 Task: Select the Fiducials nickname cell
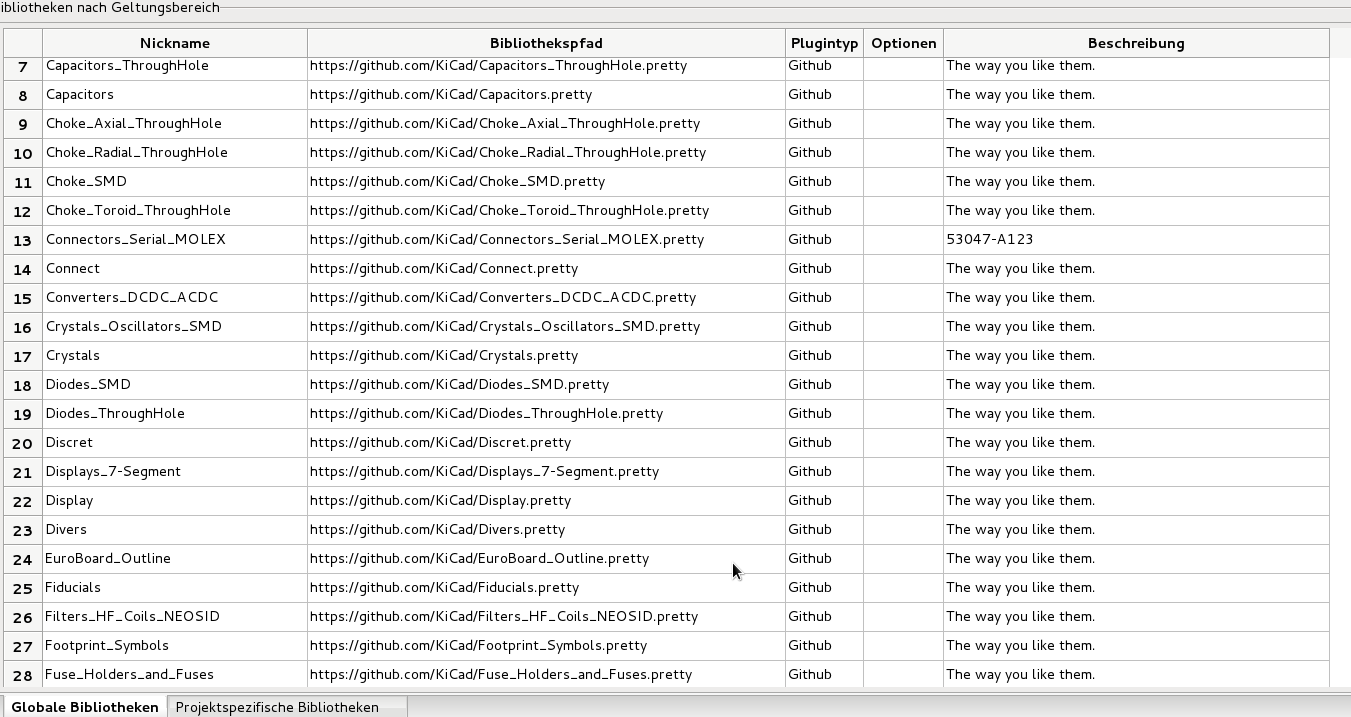(175, 588)
